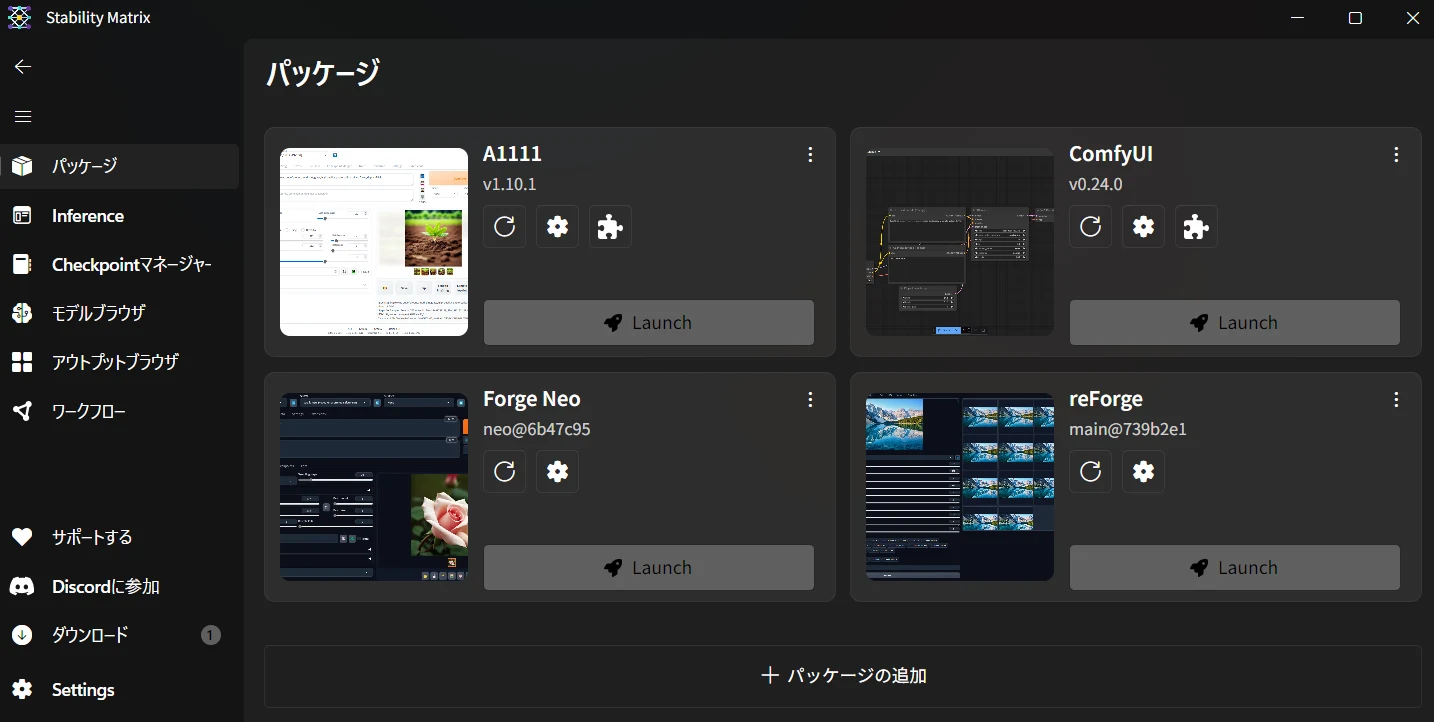Launch the reForge package
This screenshot has width=1434, height=722.
point(1235,568)
